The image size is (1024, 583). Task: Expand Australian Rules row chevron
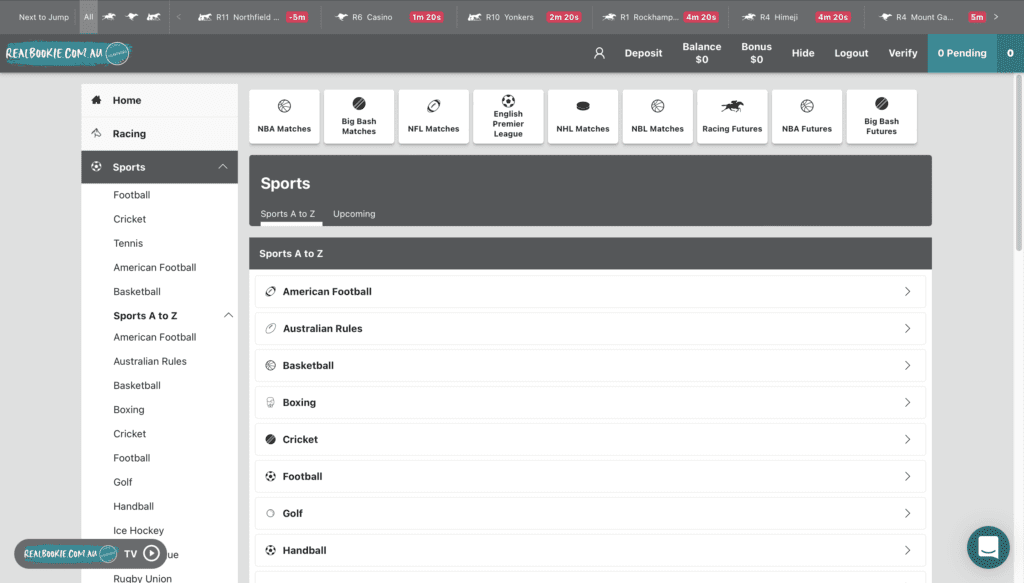(x=907, y=328)
